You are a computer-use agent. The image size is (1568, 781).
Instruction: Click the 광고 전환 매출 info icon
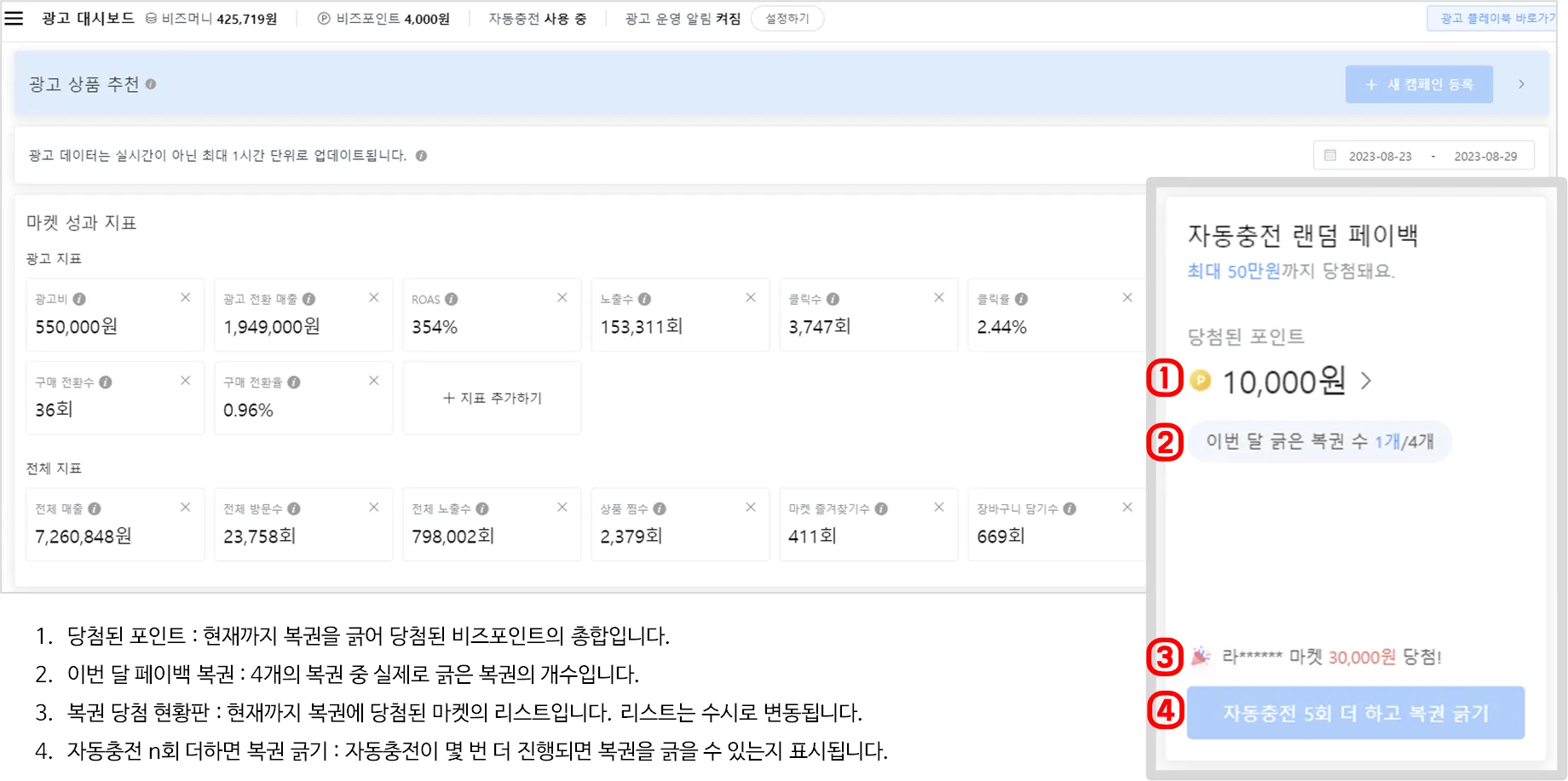(308, 299)
